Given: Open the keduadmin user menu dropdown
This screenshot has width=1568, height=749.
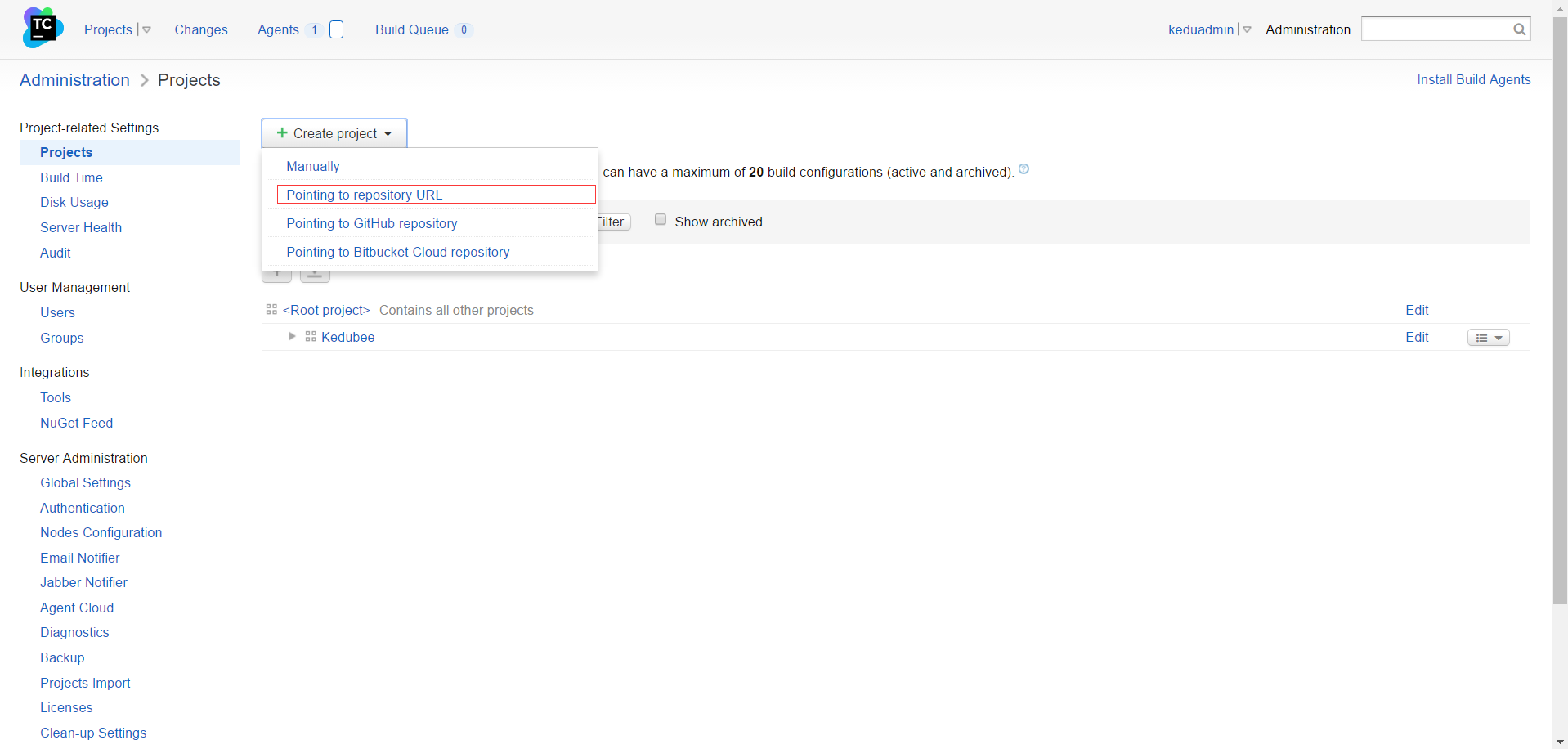Looking at the screenshot, I should coord(1245,29).
